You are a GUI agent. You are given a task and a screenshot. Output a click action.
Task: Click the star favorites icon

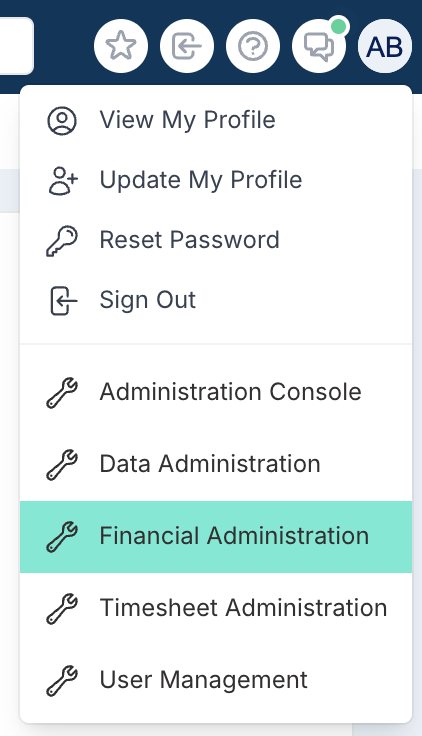[121, 46]
